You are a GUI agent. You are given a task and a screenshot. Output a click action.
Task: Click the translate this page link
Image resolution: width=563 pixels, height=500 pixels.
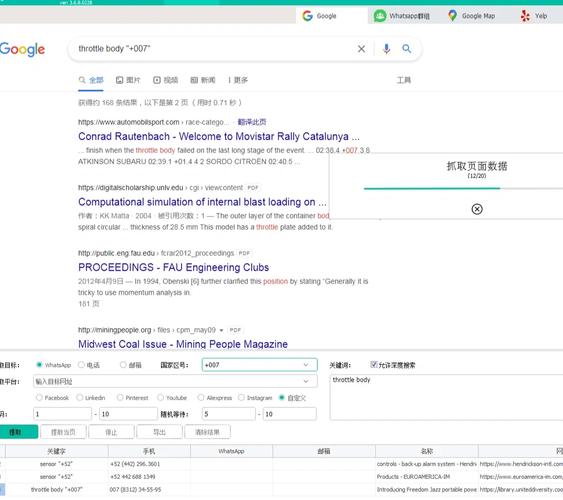pos(252,122)
